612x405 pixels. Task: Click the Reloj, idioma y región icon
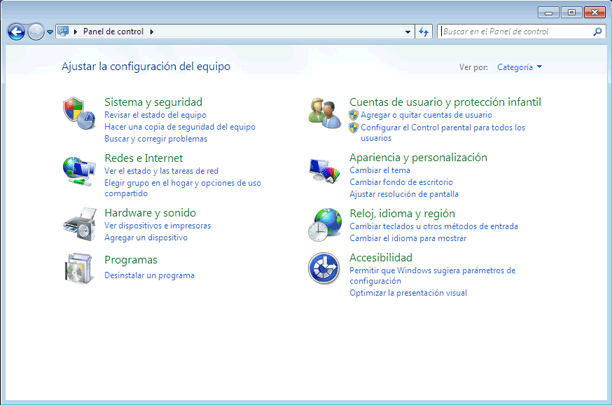[324, 224]
